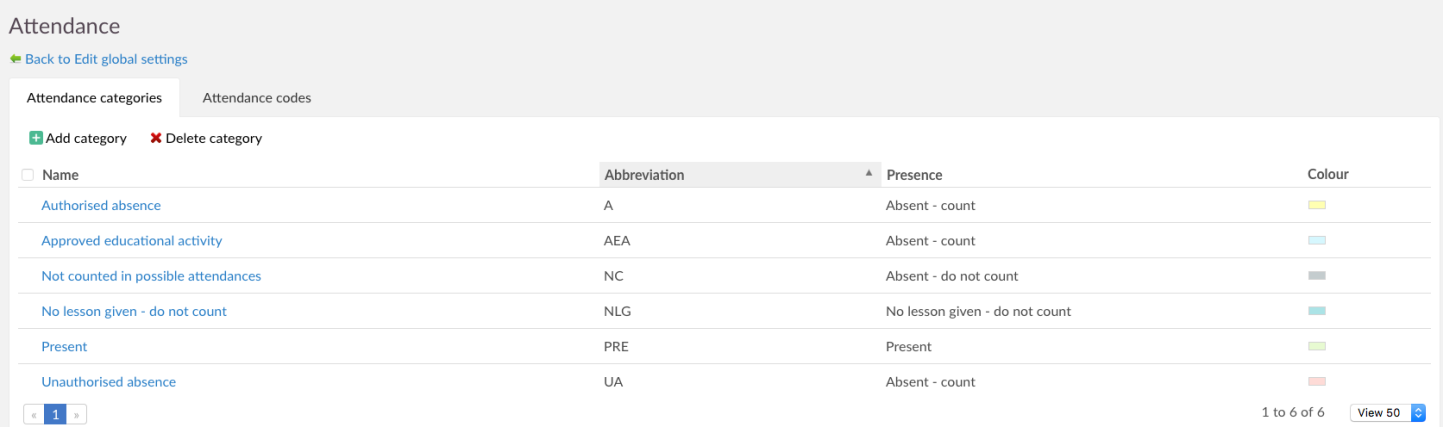
Task: Select the Attendance categories tab
Action: (x=94, y=98)
